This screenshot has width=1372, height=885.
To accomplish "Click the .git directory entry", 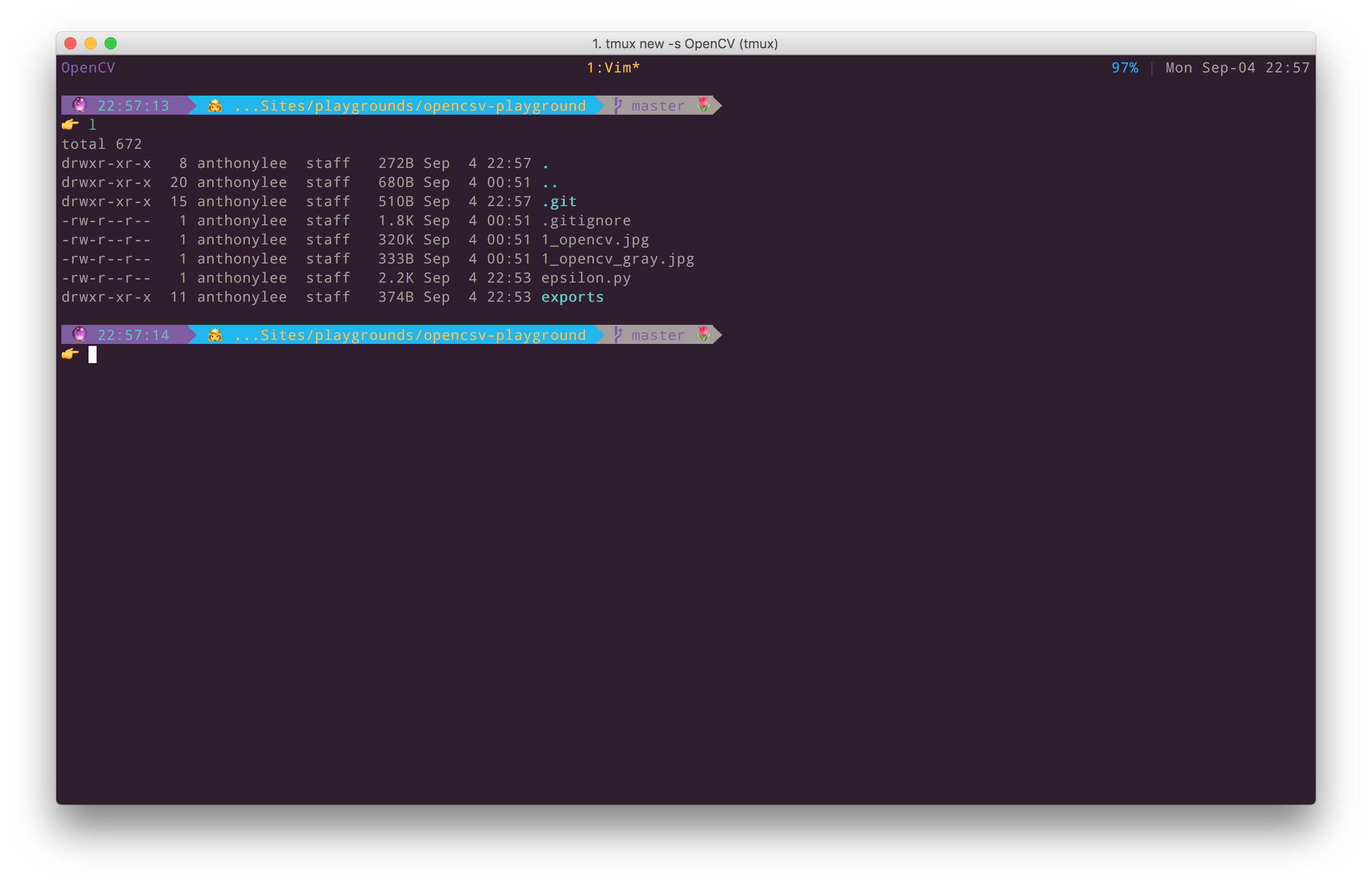I will [x=559, y=202].
